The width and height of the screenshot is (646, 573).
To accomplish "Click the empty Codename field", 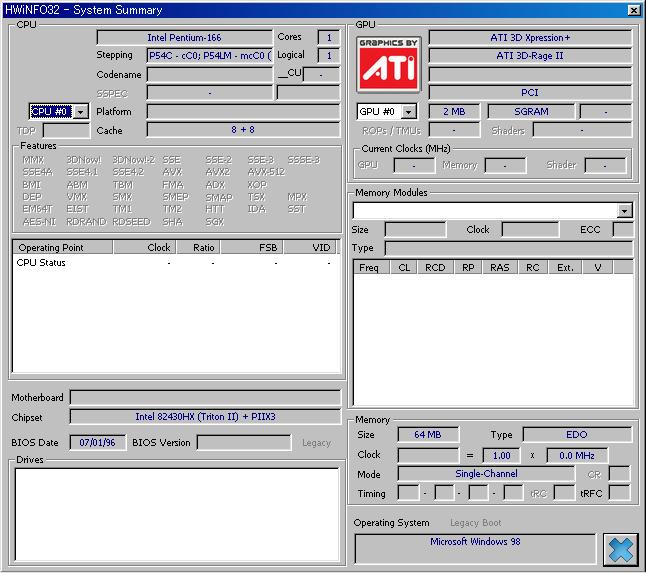I will (x=210, y=75).
